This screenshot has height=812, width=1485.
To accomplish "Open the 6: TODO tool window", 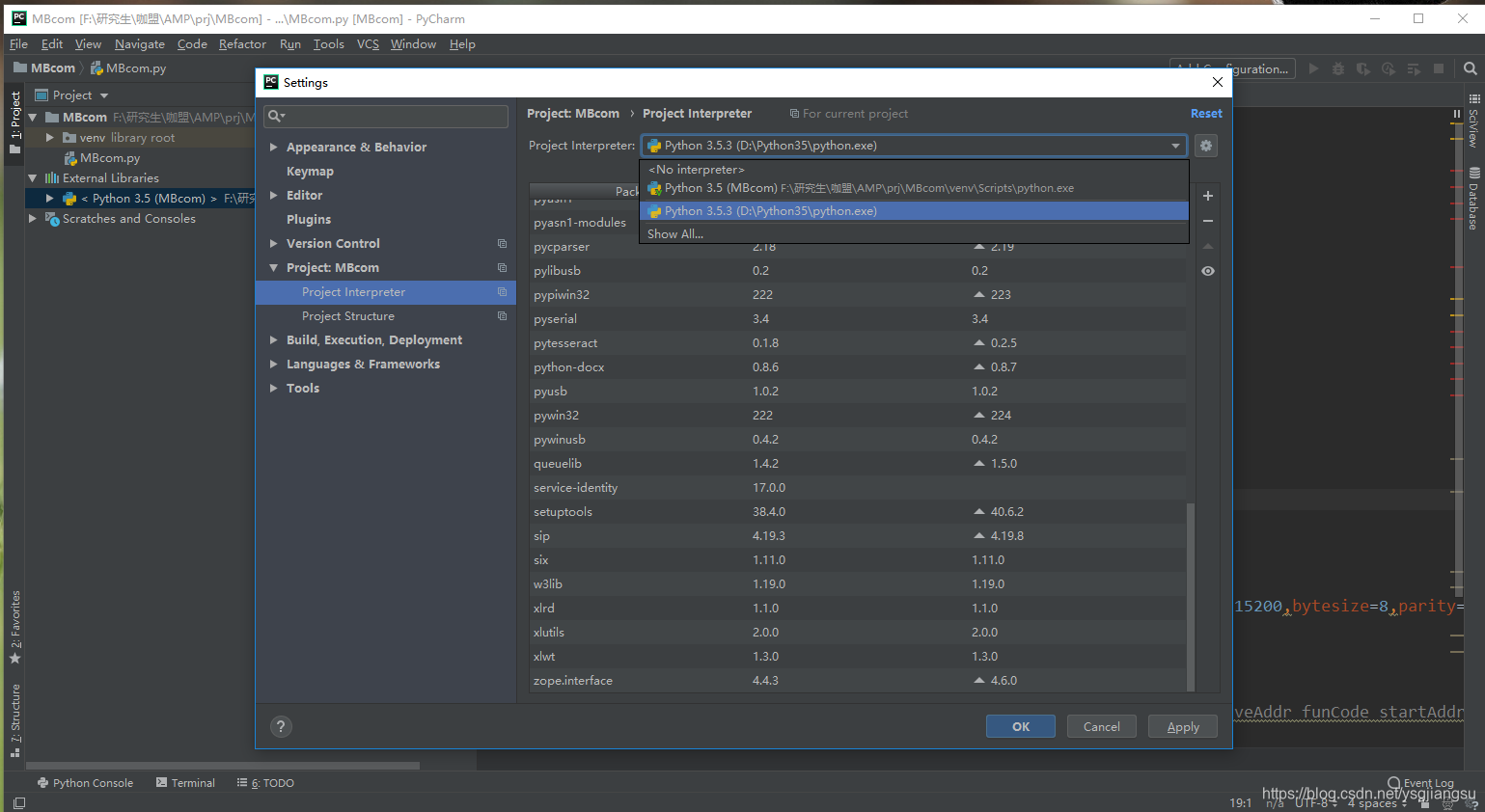I will (x=265, y=783).
